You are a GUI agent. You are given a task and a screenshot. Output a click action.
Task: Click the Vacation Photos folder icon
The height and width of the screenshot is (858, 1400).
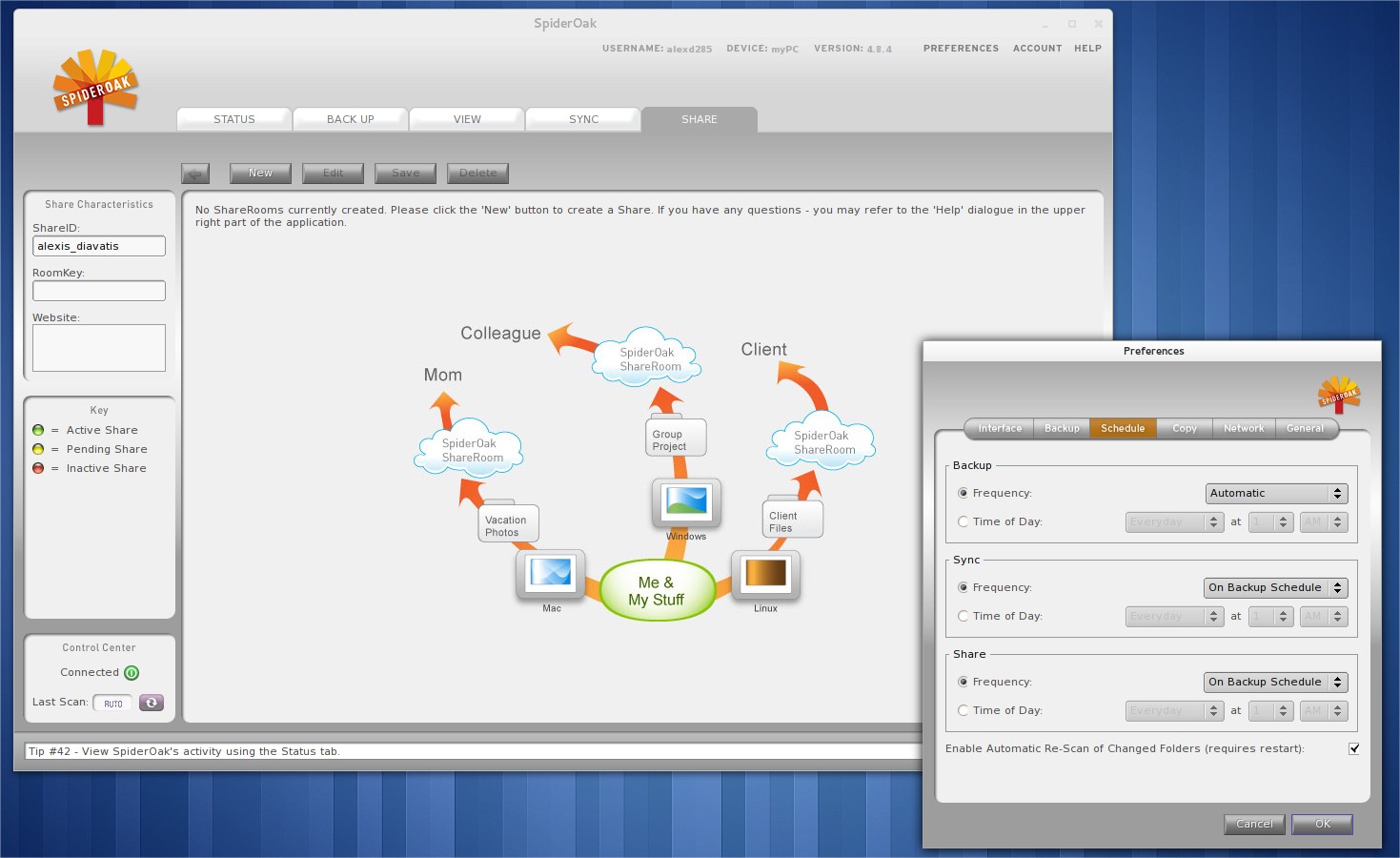point(508,521)
